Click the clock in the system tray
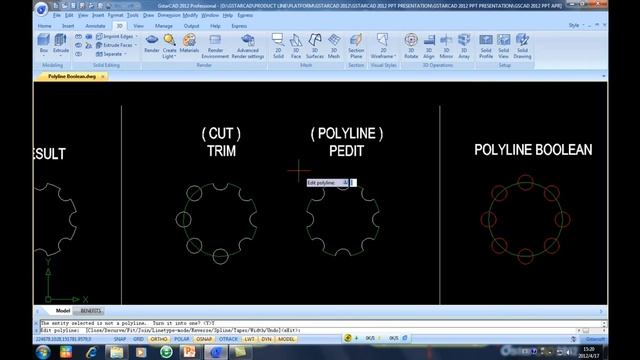The height and width of the screenshot is (360, 640). (x=589, y=352)
